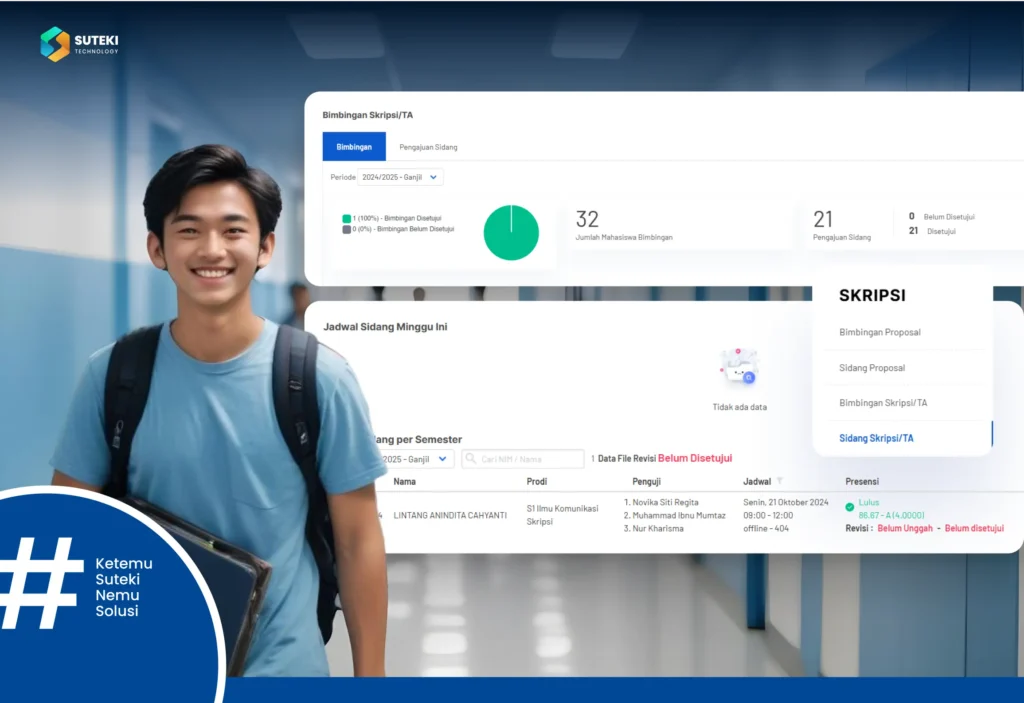Click the pie chart showing Bimbingan Disetujui
Screen dimensions: 1024x703
coord(511,231)
